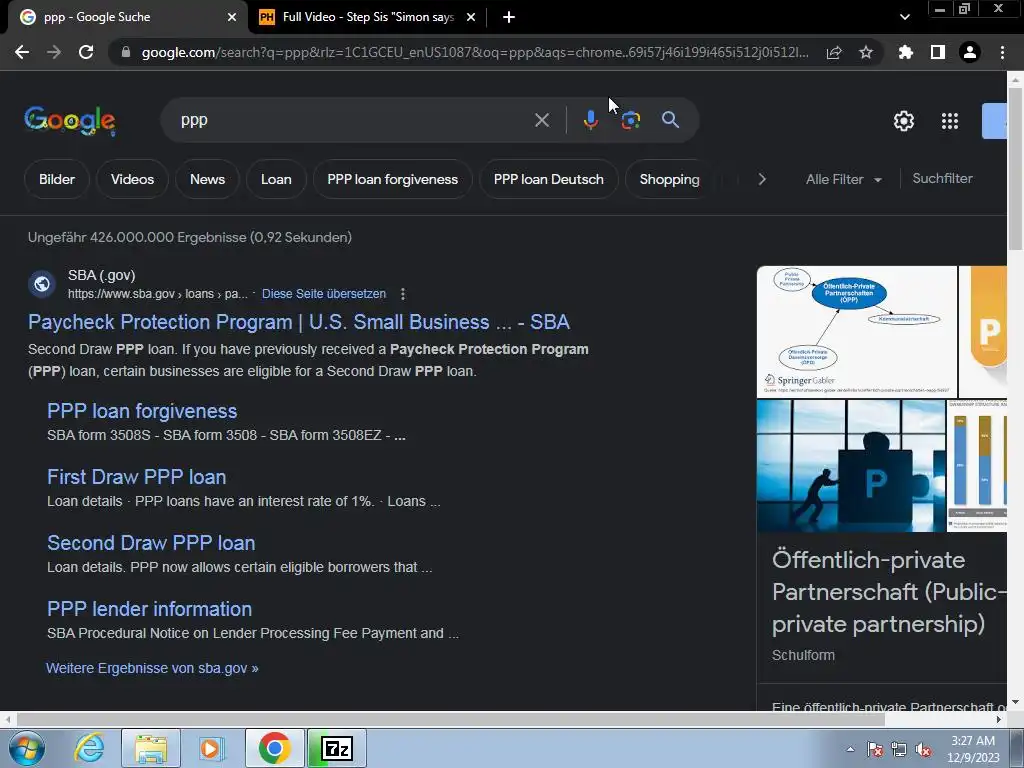The height and width of the screenshot is (768, 1024).
Task: Click the network tray icon
Action: coord(899,750)
